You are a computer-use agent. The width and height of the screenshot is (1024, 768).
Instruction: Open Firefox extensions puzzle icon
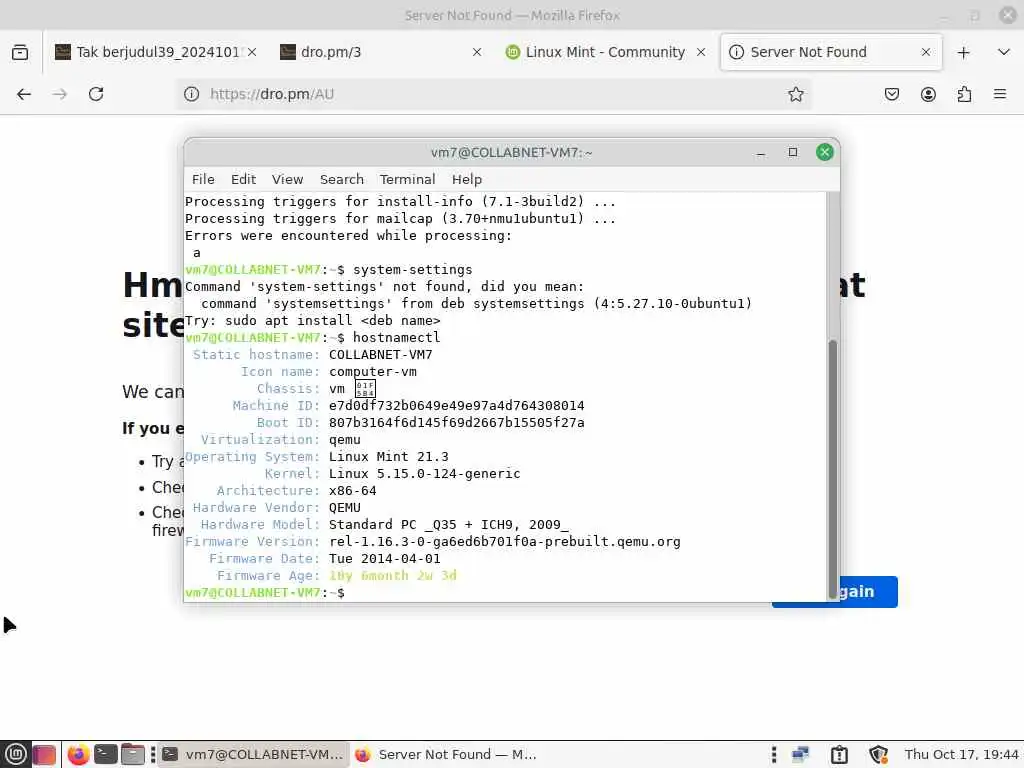[964, 94]
